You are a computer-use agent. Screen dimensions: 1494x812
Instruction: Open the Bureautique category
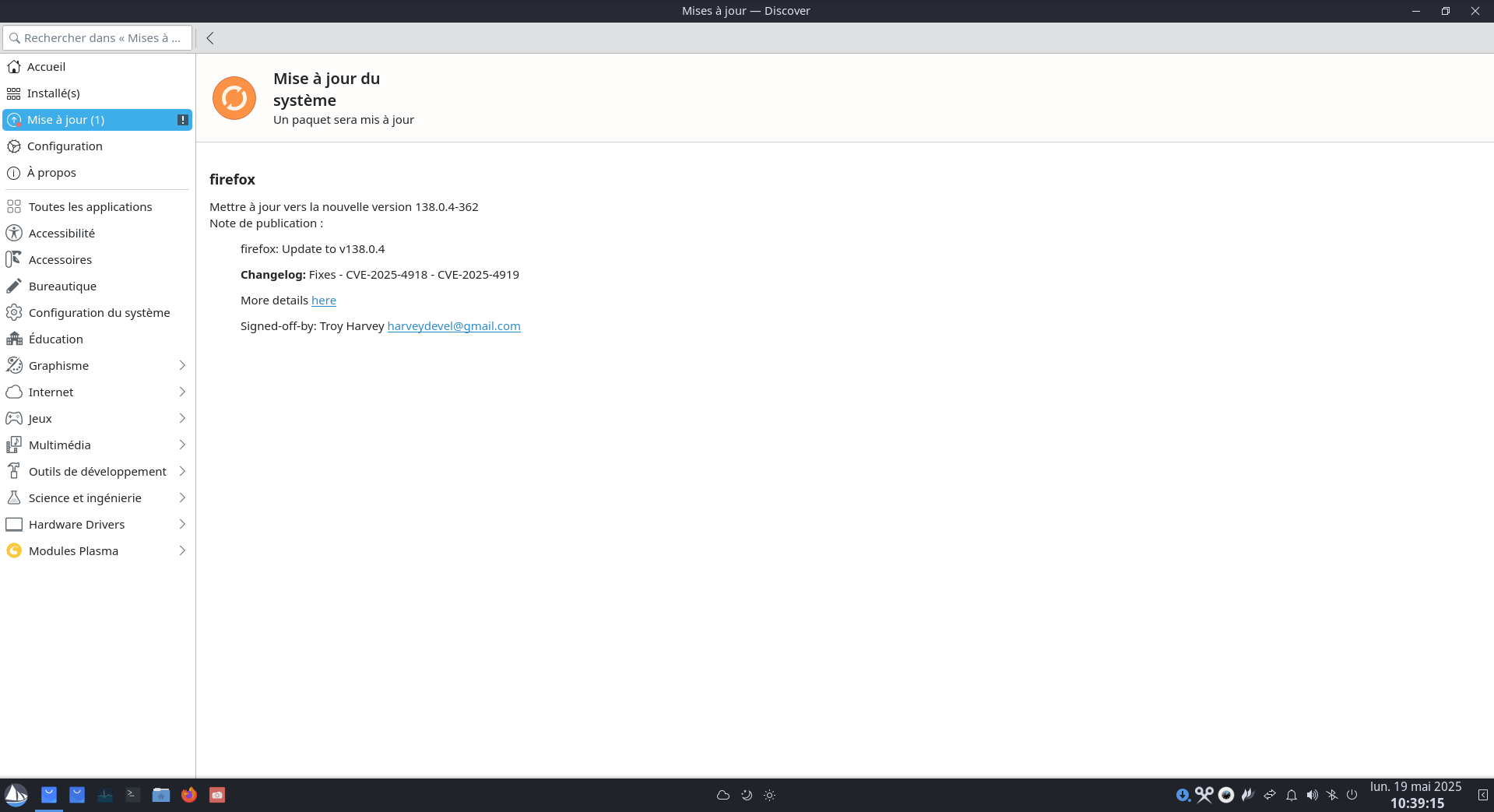(x=97, y=286)
